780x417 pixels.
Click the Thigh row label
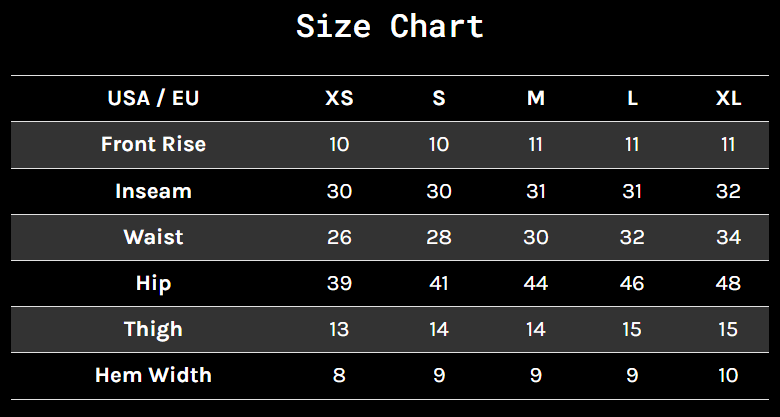153,329
